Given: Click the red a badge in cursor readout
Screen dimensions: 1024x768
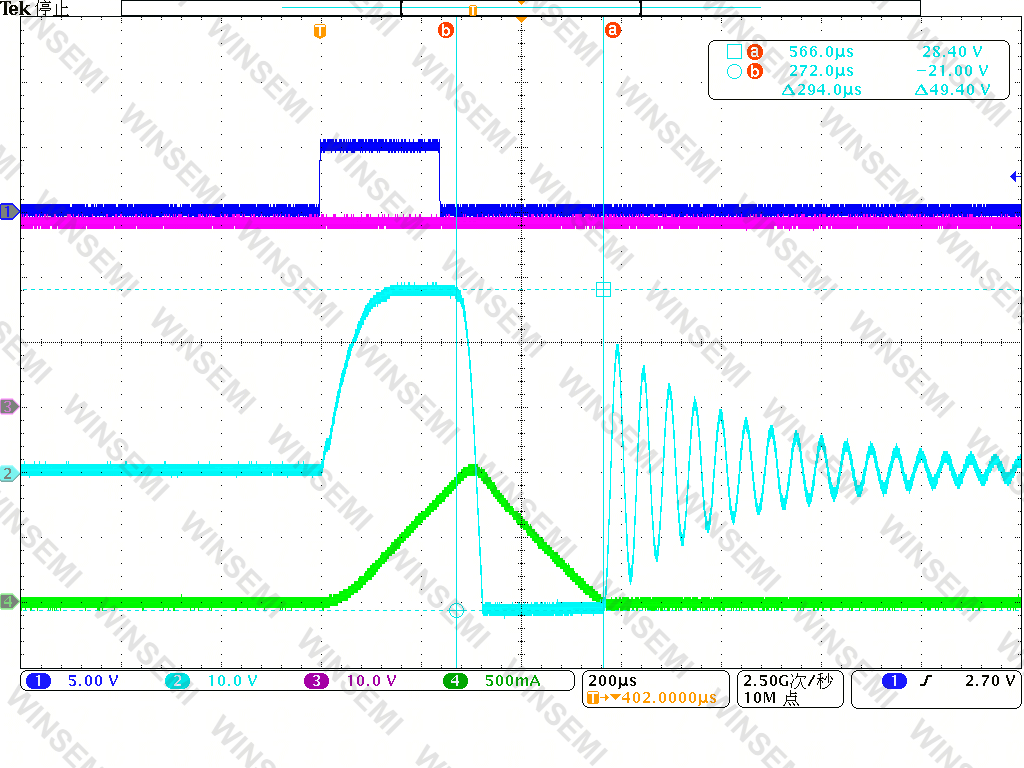Looking at the screenshot, I should pyautogui.click(x=755, y=52).
